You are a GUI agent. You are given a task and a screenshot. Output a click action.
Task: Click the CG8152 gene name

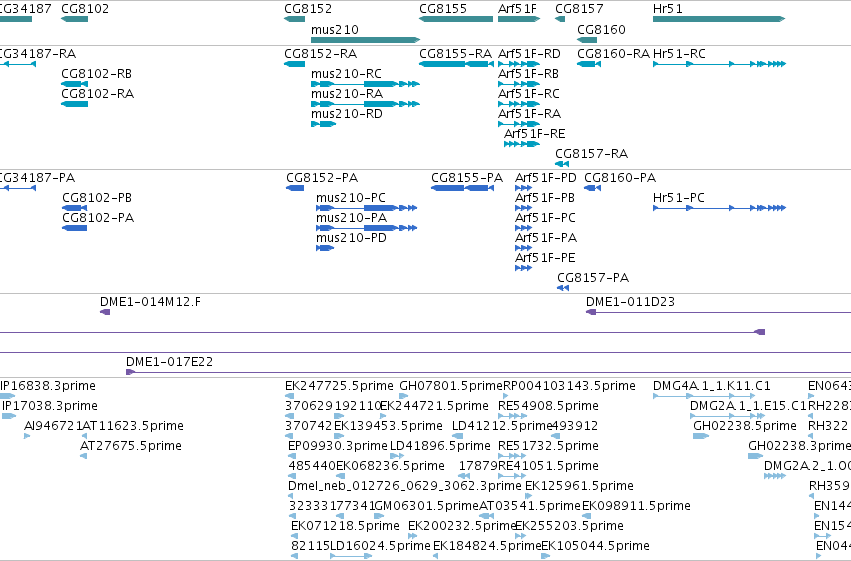[x=308, y=9]
